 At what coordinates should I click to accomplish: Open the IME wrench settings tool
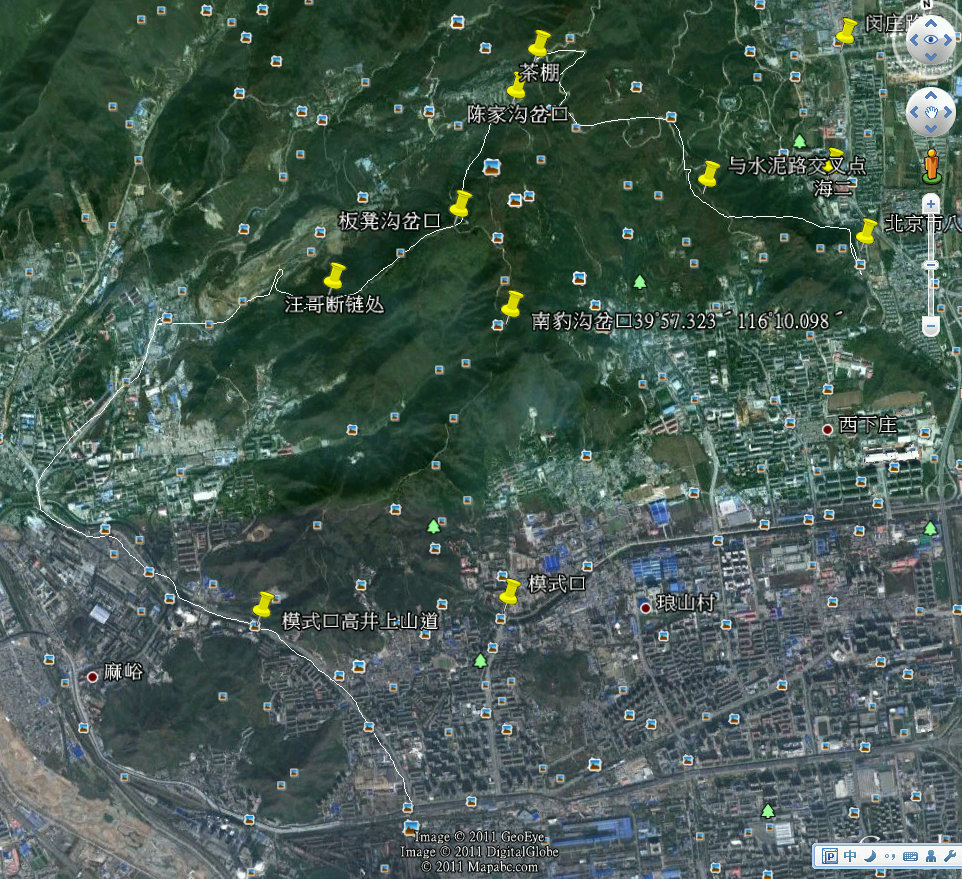[948, 857]
